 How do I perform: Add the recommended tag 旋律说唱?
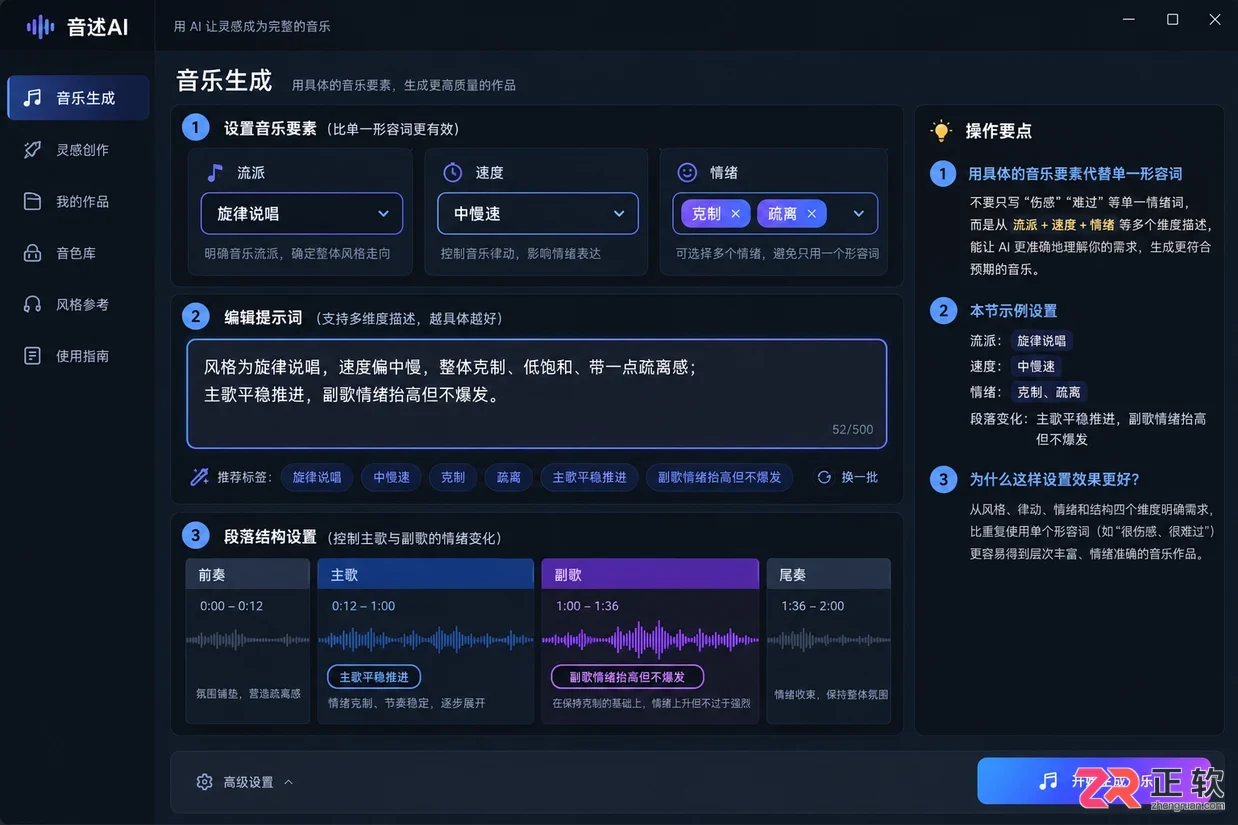[x=317, y=477]
